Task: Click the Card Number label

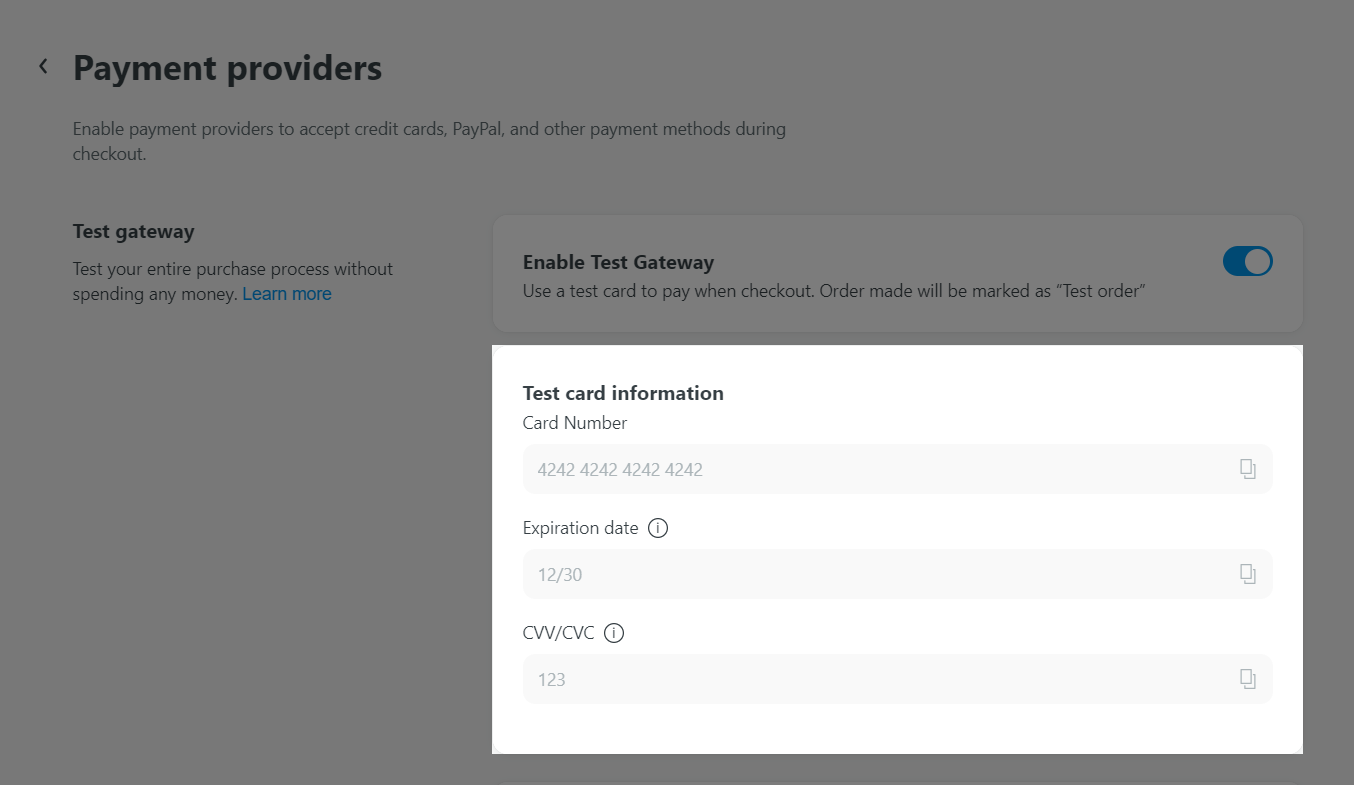Action: pos(575,423)
